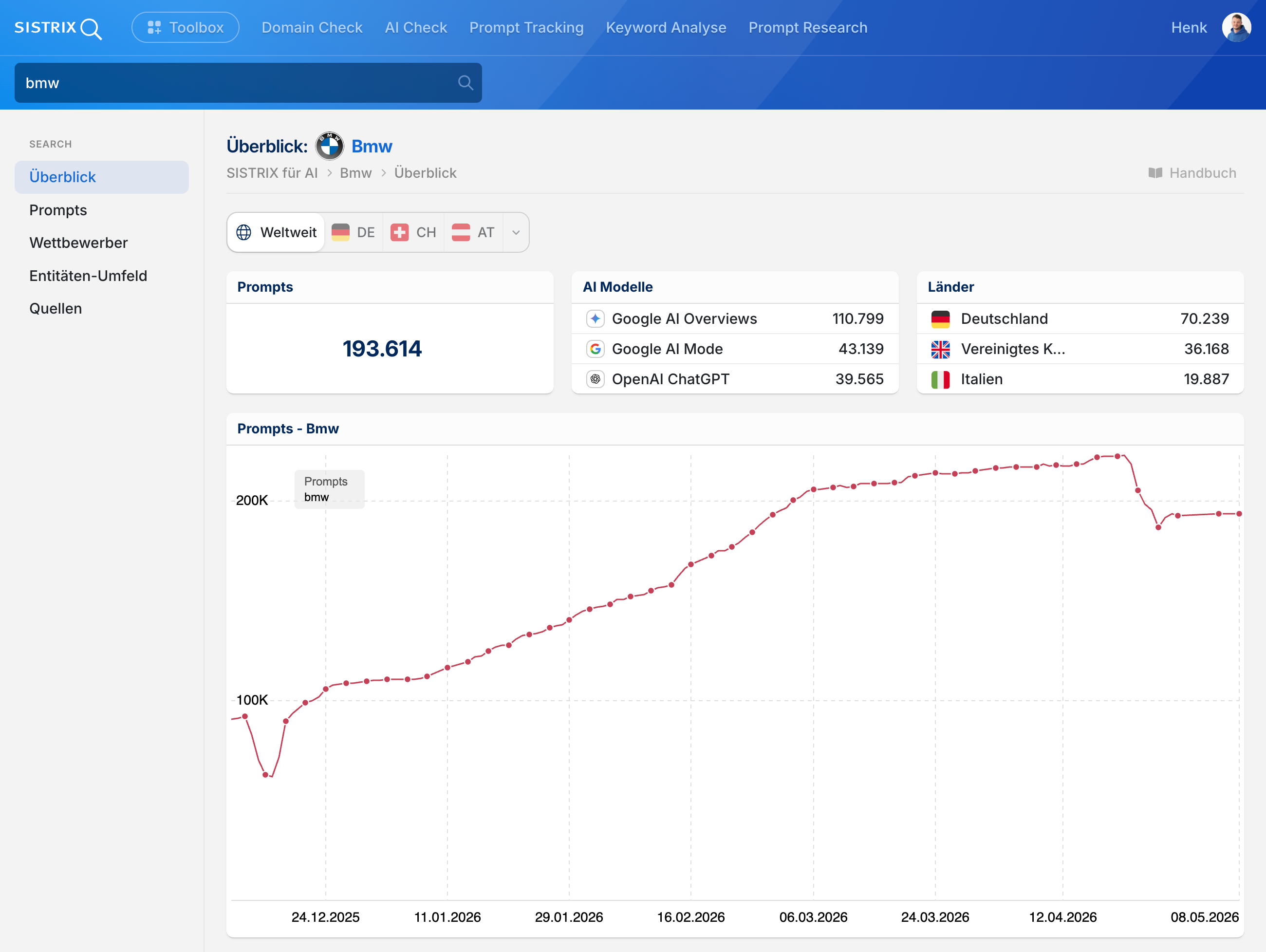
Task: Click the value 19.887
Action: 1206,379
